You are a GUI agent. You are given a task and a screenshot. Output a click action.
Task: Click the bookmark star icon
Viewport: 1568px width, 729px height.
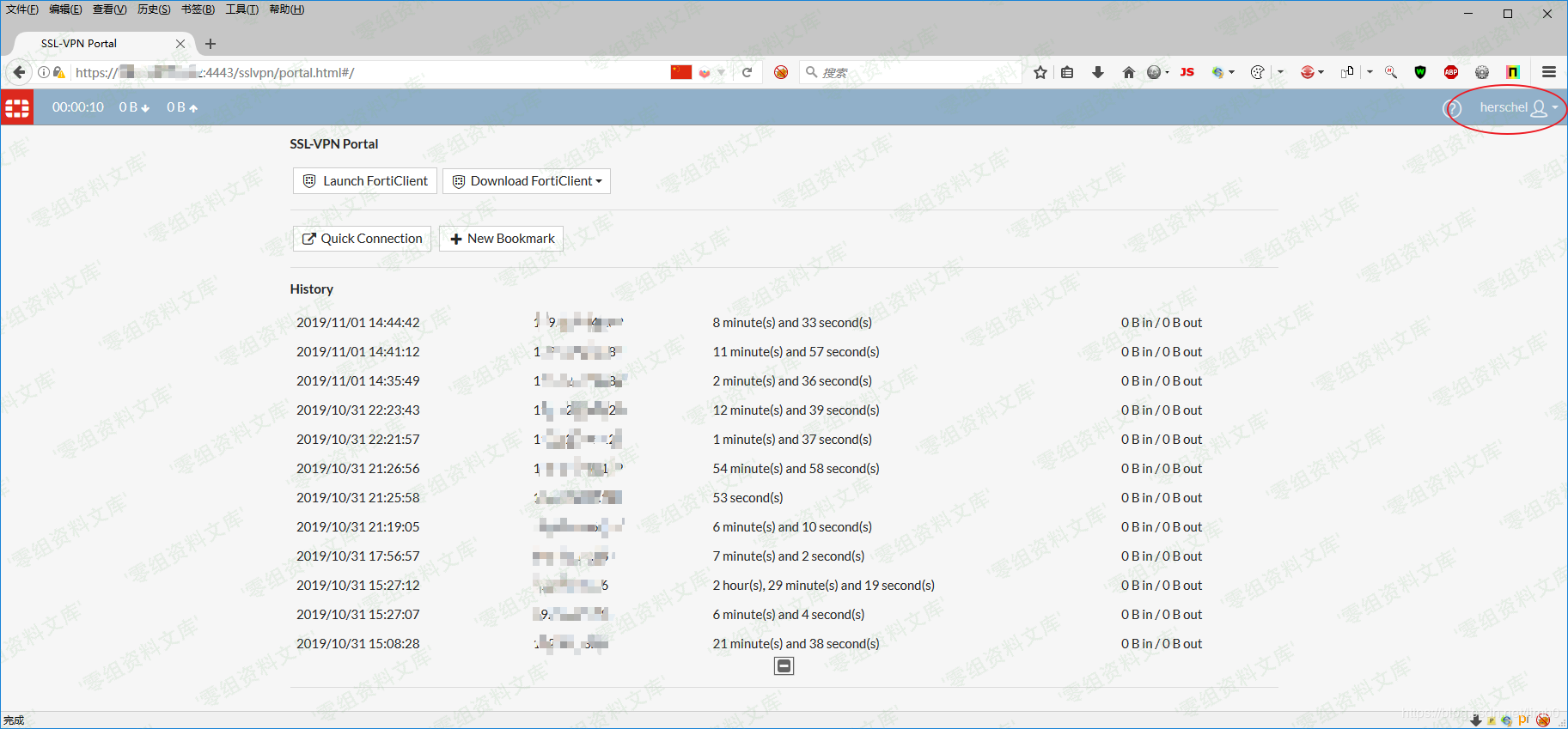pyautogui.click(x=1040, y=72)
